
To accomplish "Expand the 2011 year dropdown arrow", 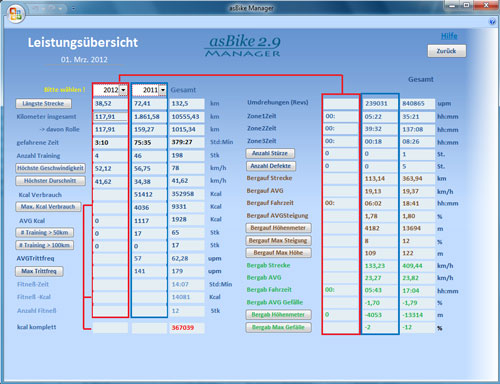I will coord(163,90).
